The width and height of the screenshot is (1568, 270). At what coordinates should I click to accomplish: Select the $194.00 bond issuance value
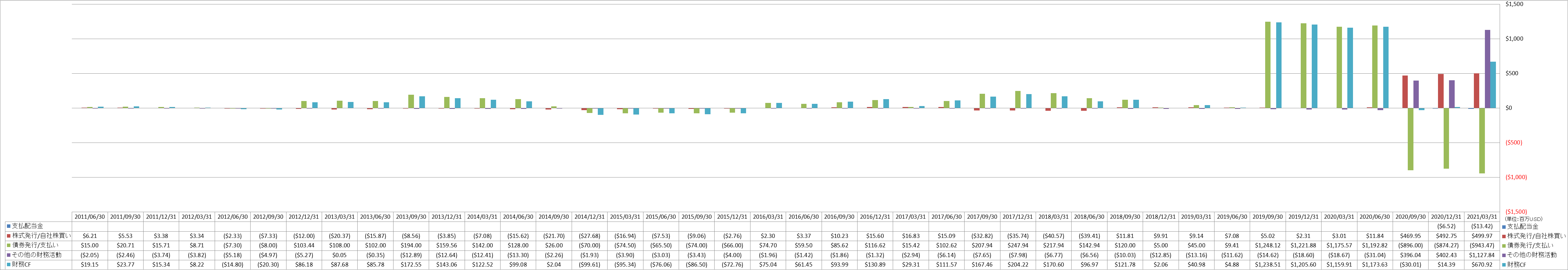[411, 246]
